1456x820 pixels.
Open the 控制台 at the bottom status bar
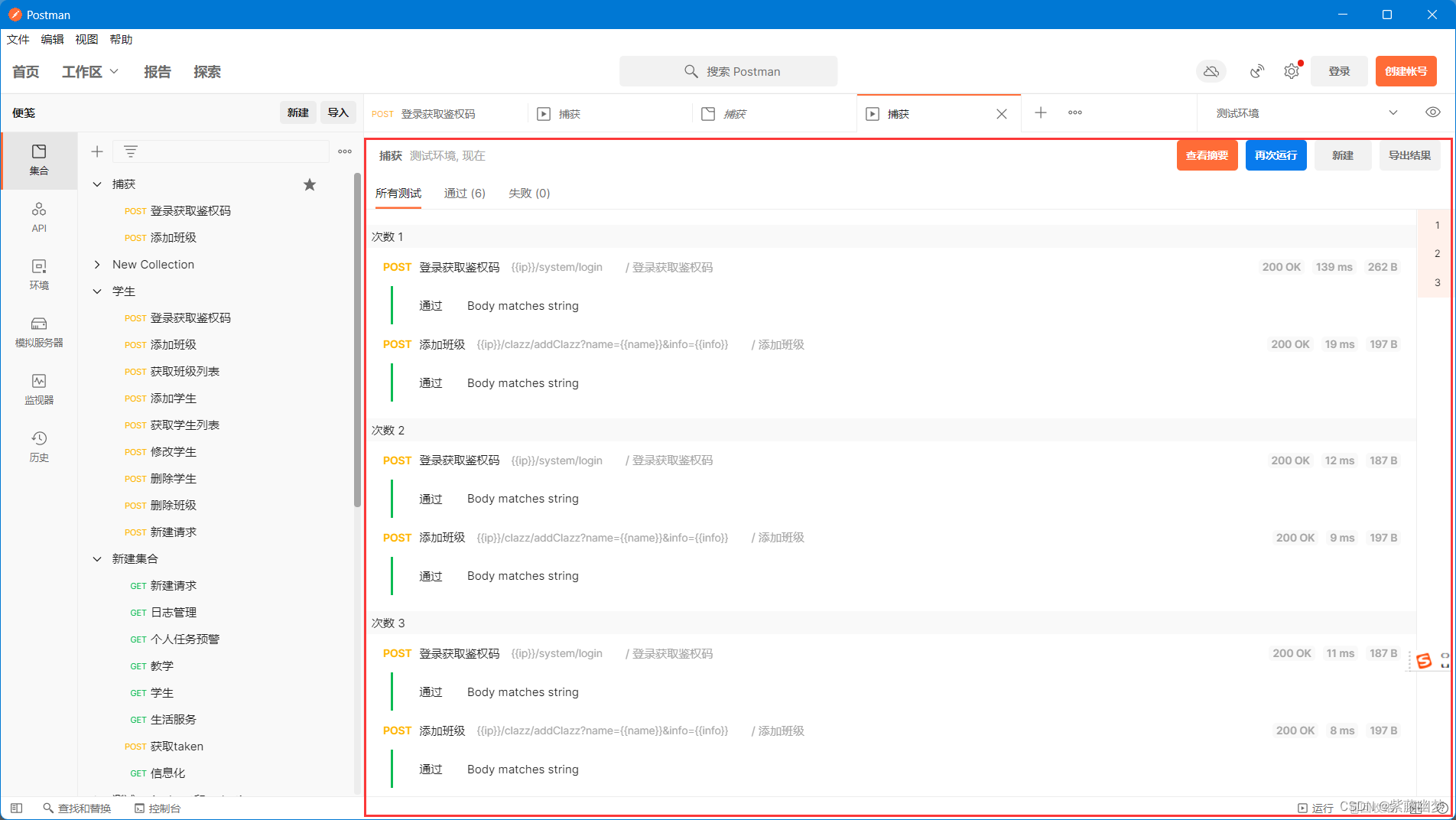158,808
